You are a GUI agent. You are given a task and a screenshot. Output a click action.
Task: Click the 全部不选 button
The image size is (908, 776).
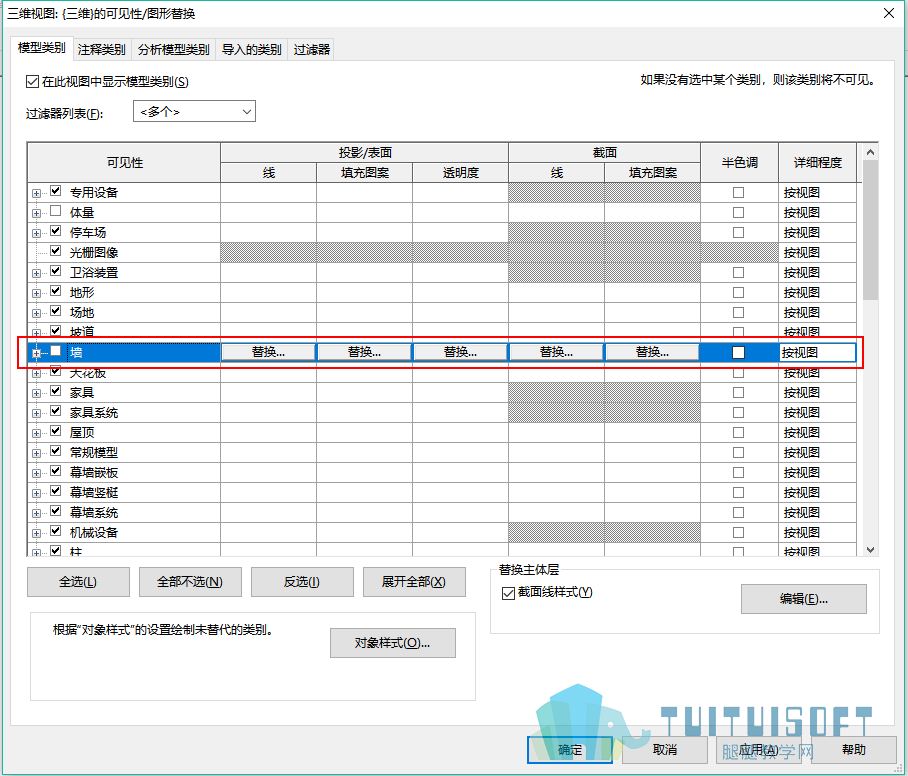coord(190,581)
